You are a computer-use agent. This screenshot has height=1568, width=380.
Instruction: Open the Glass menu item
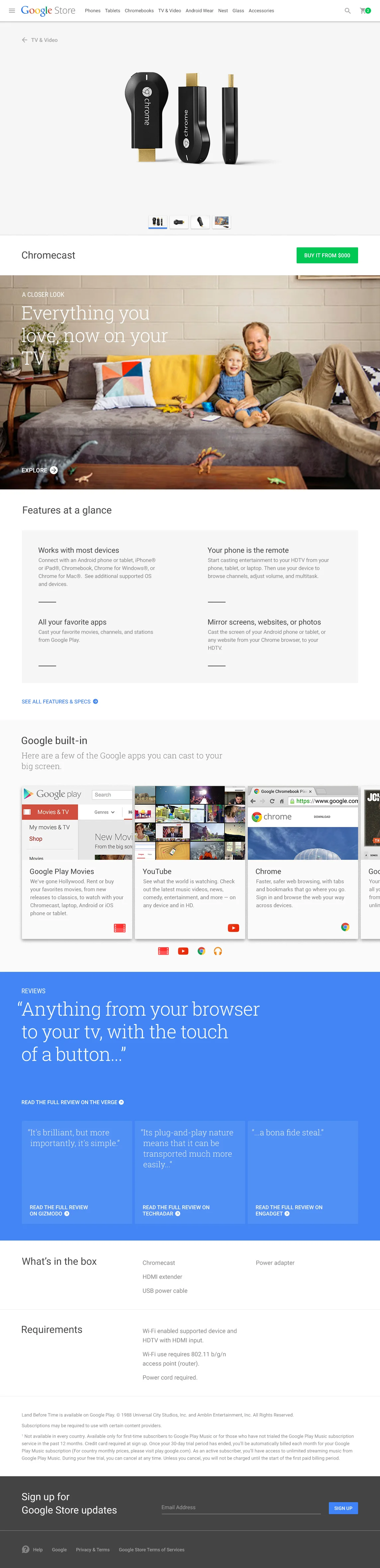pyautogui.click(x=238, y=10)
